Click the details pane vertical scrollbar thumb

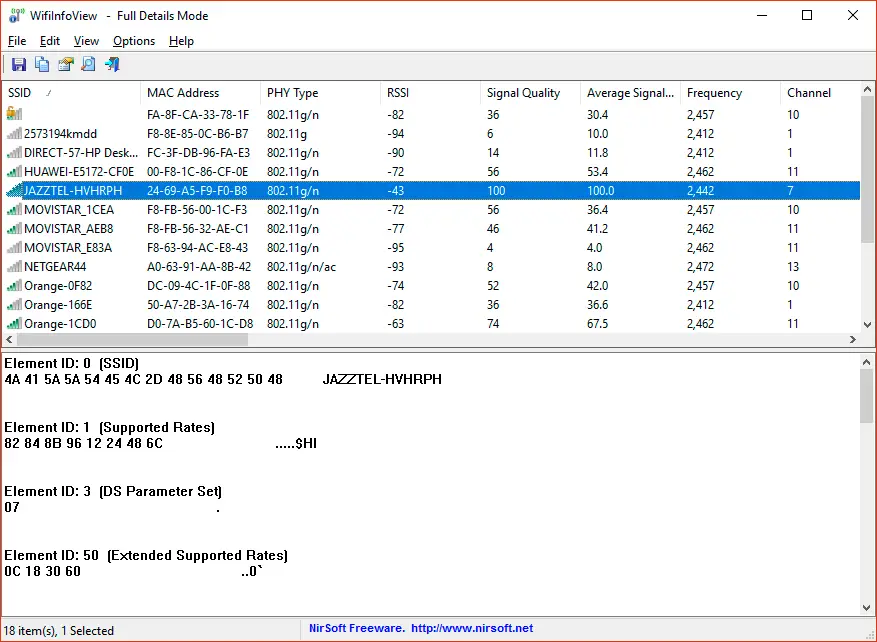point(867,396)
